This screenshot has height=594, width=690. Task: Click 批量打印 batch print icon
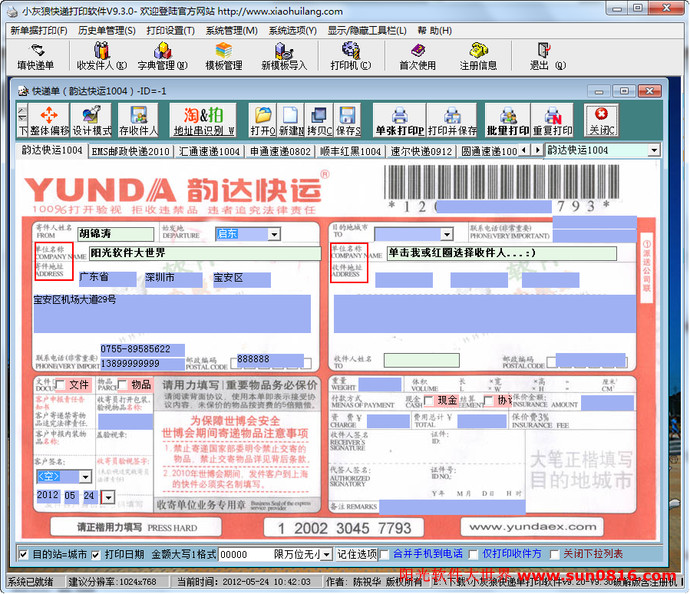(x=508, y=120)
